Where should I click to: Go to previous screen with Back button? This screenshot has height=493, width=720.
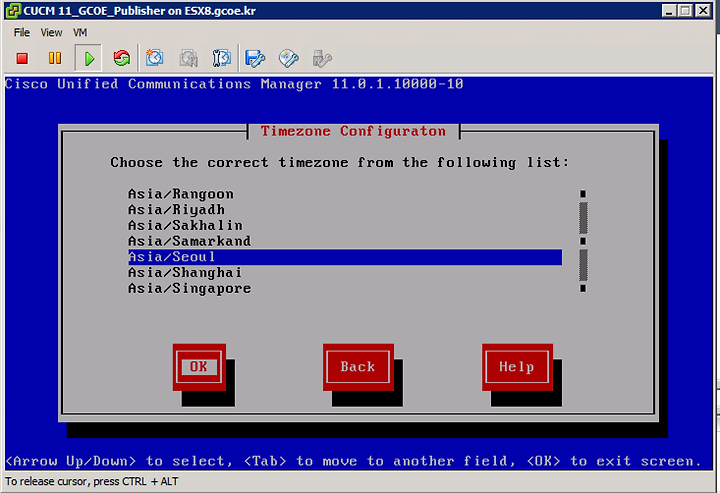click(358, 367)
